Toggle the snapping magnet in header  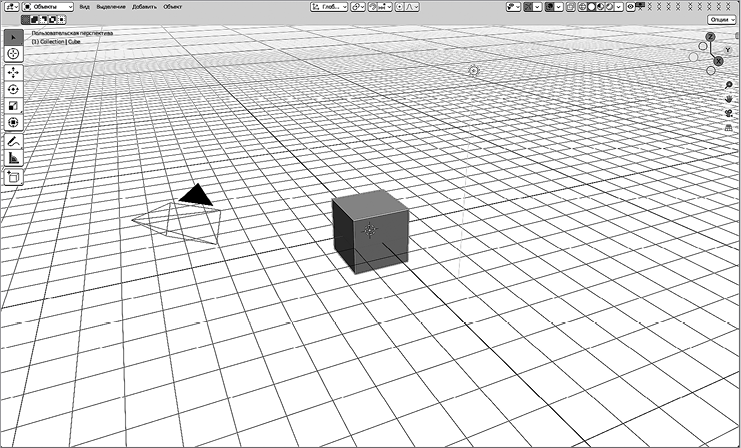[x=373, y=6]
